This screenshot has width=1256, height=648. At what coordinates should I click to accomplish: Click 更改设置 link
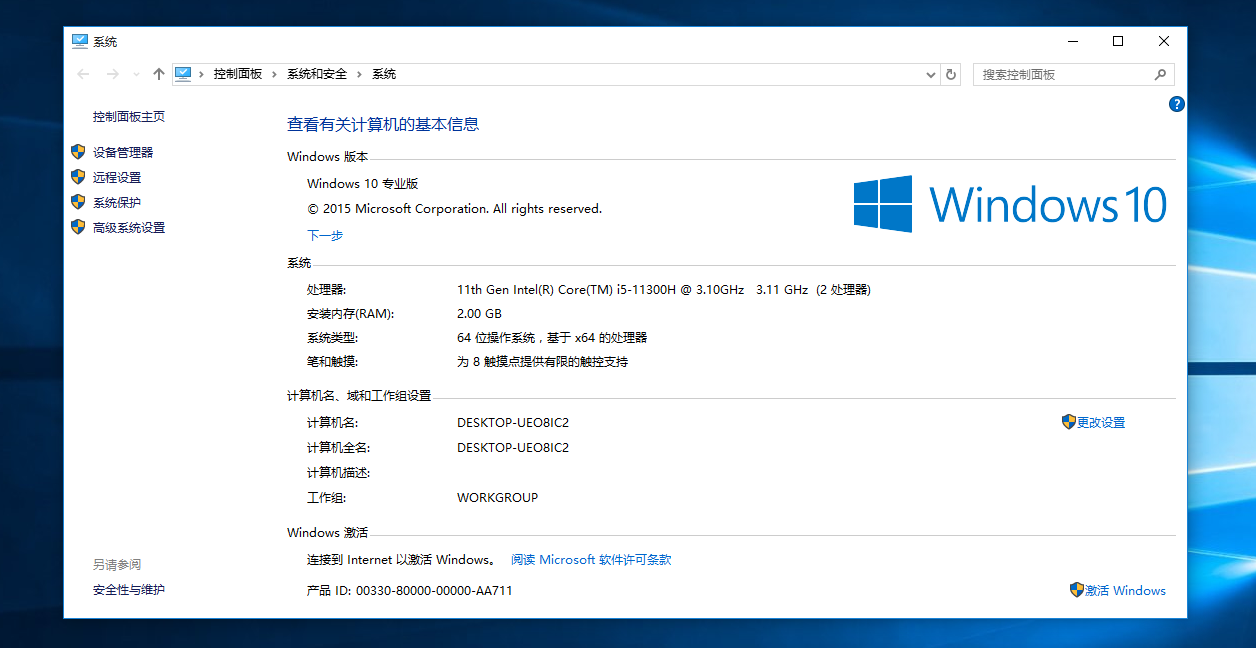click(1101, 423)
